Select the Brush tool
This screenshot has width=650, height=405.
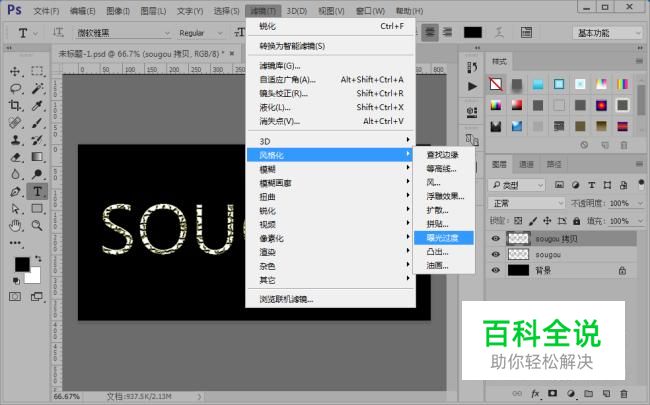point(37,123)
